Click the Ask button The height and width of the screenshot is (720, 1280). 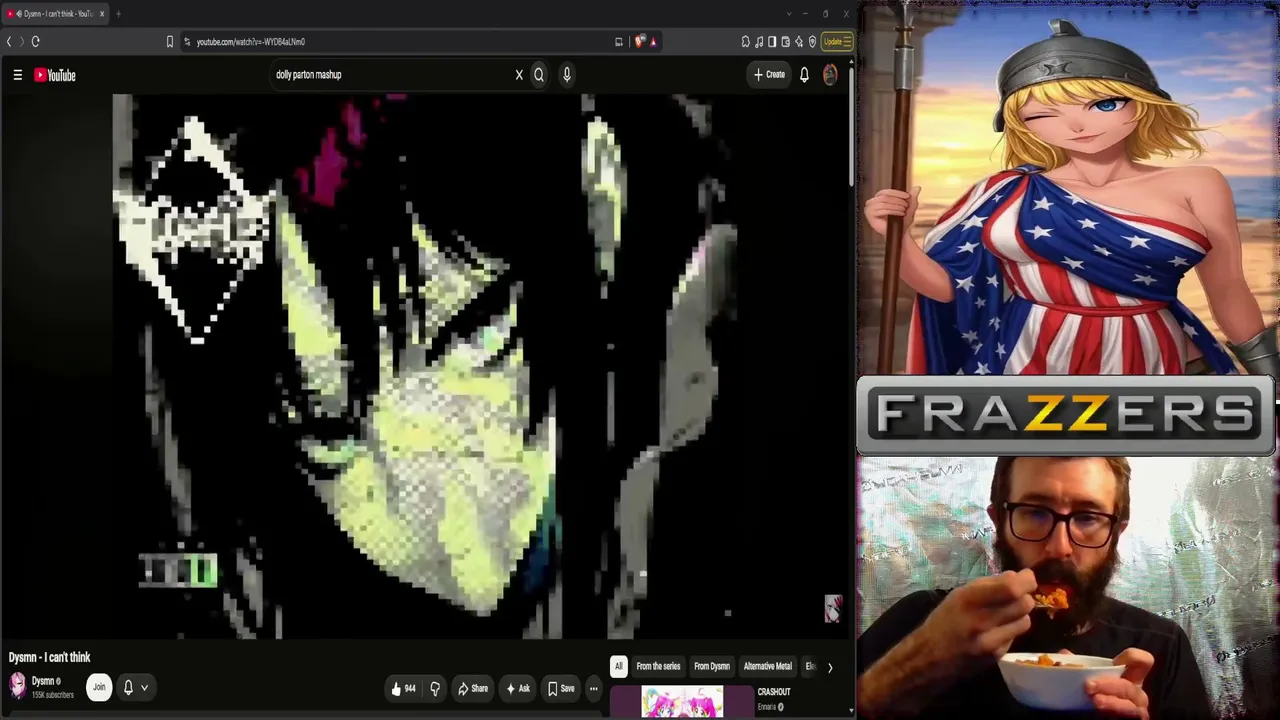[x=518, y=688]
